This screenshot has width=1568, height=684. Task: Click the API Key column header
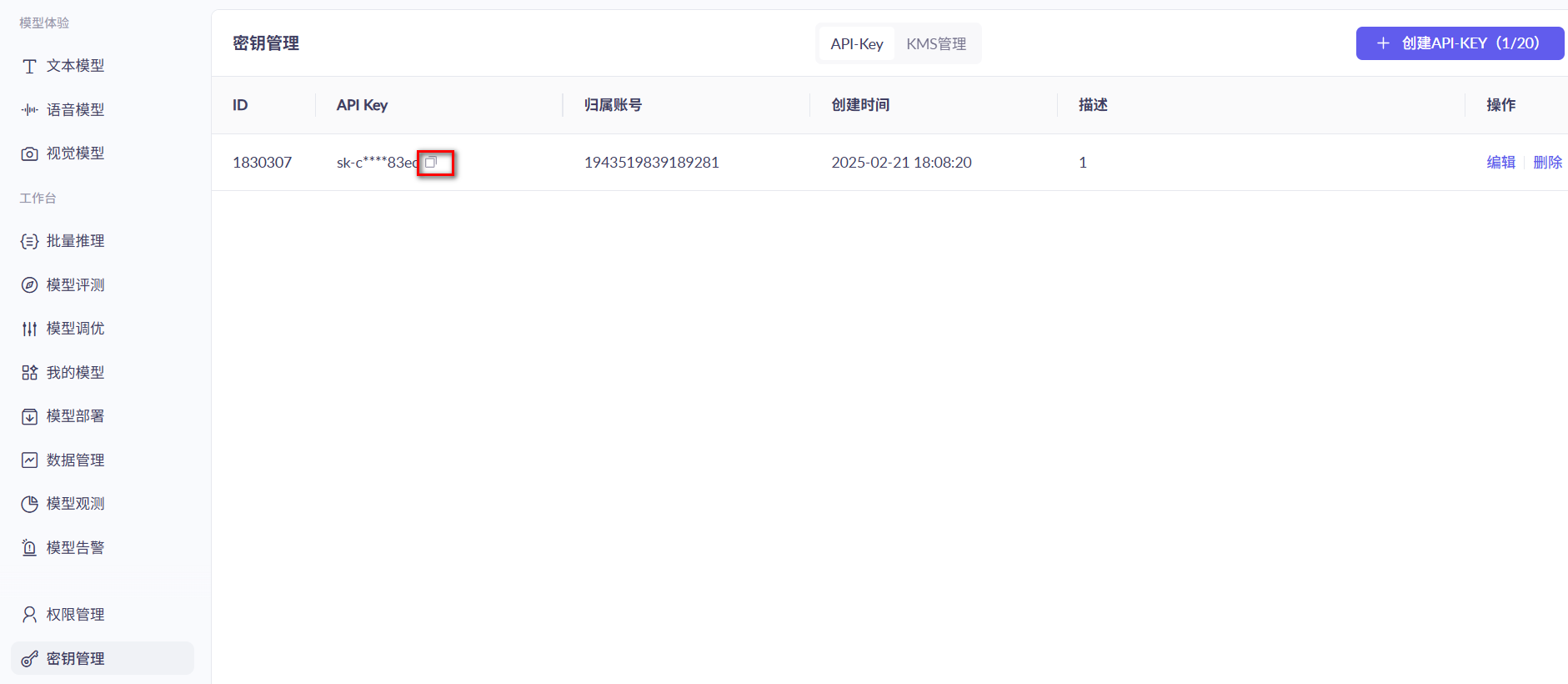[362, 105]
